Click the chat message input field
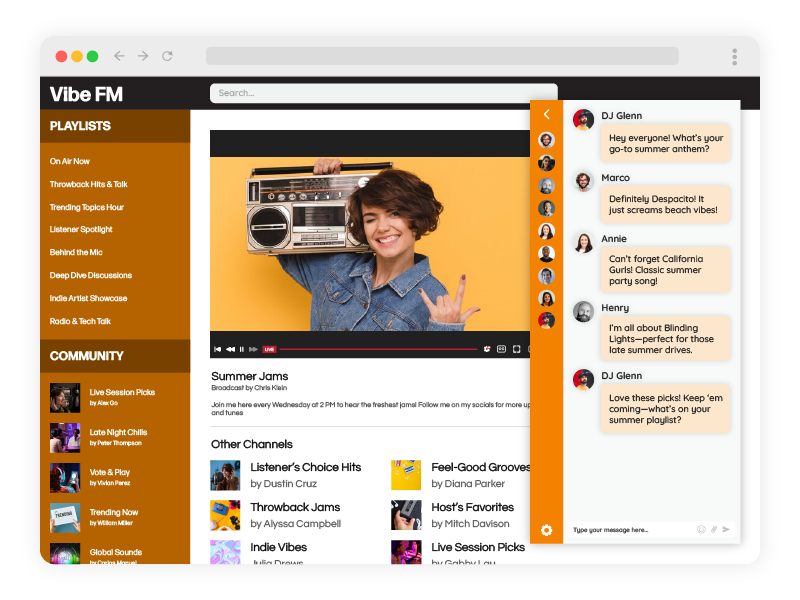Screen dimensions: 800x600 (630, 529)
